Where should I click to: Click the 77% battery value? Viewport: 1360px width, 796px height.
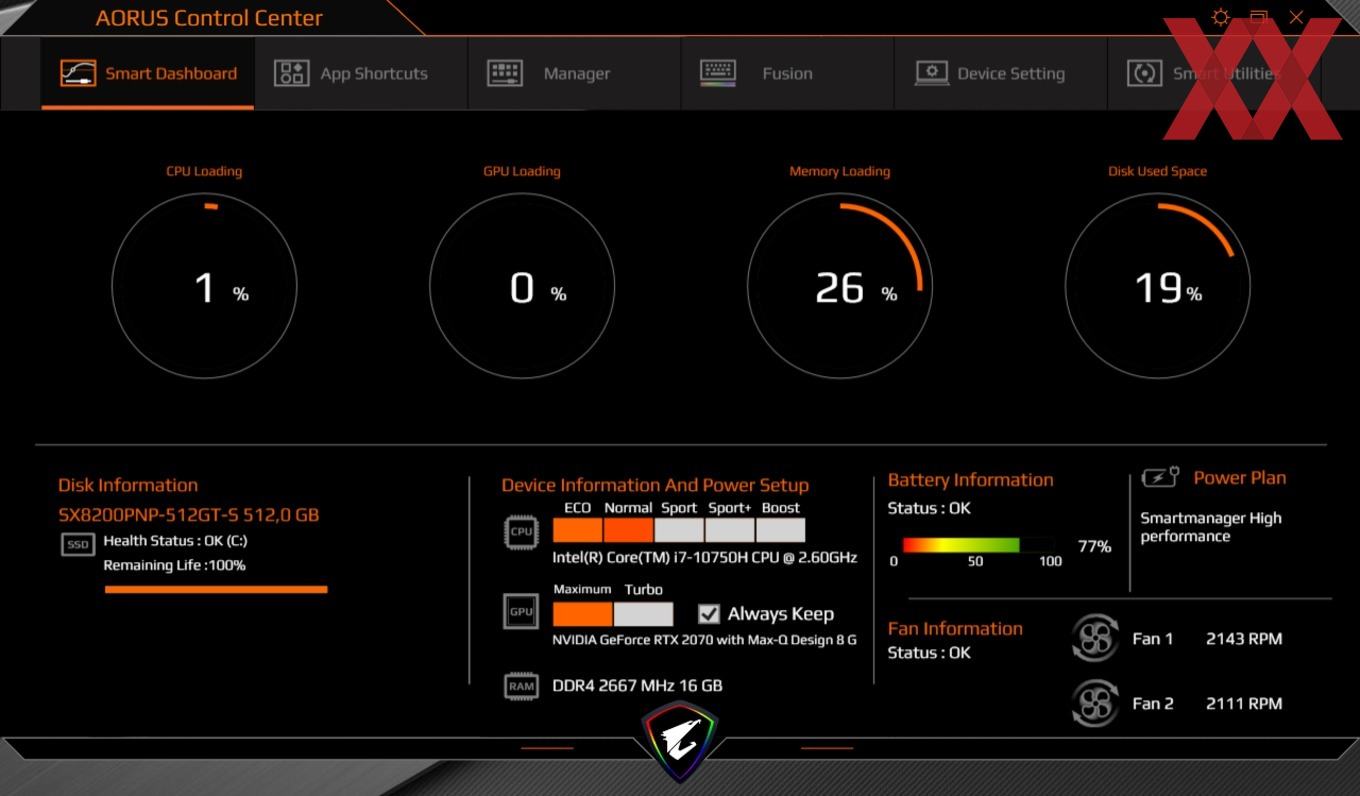pyautogui.click(x=1094, y=546)
